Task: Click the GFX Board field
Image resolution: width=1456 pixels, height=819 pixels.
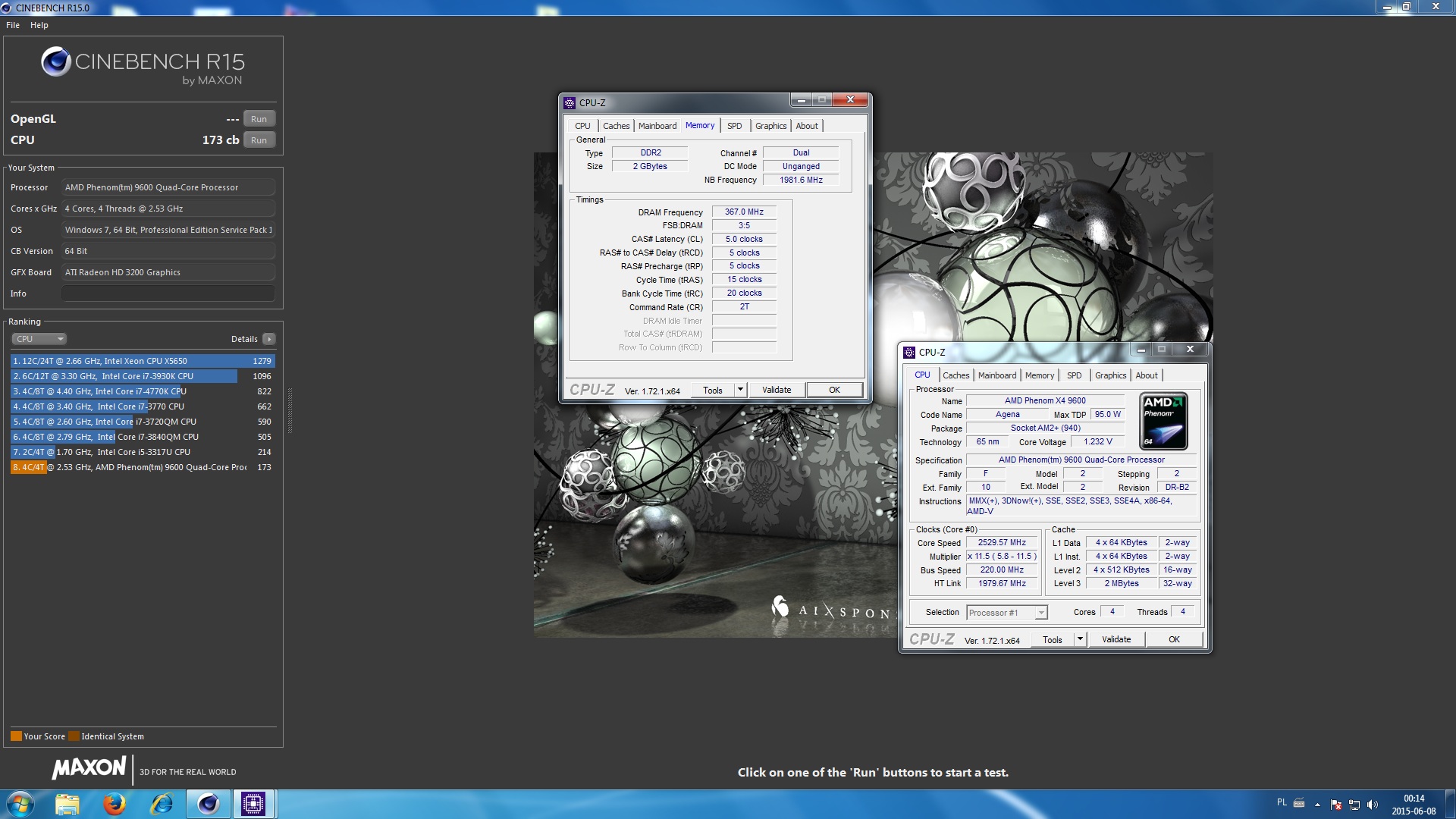Action: [x=168, y=272]
